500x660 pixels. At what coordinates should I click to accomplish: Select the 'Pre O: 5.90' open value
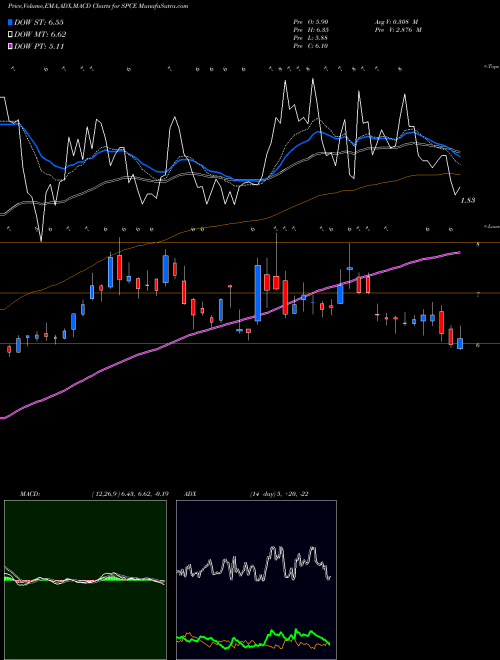click(311, 21)
